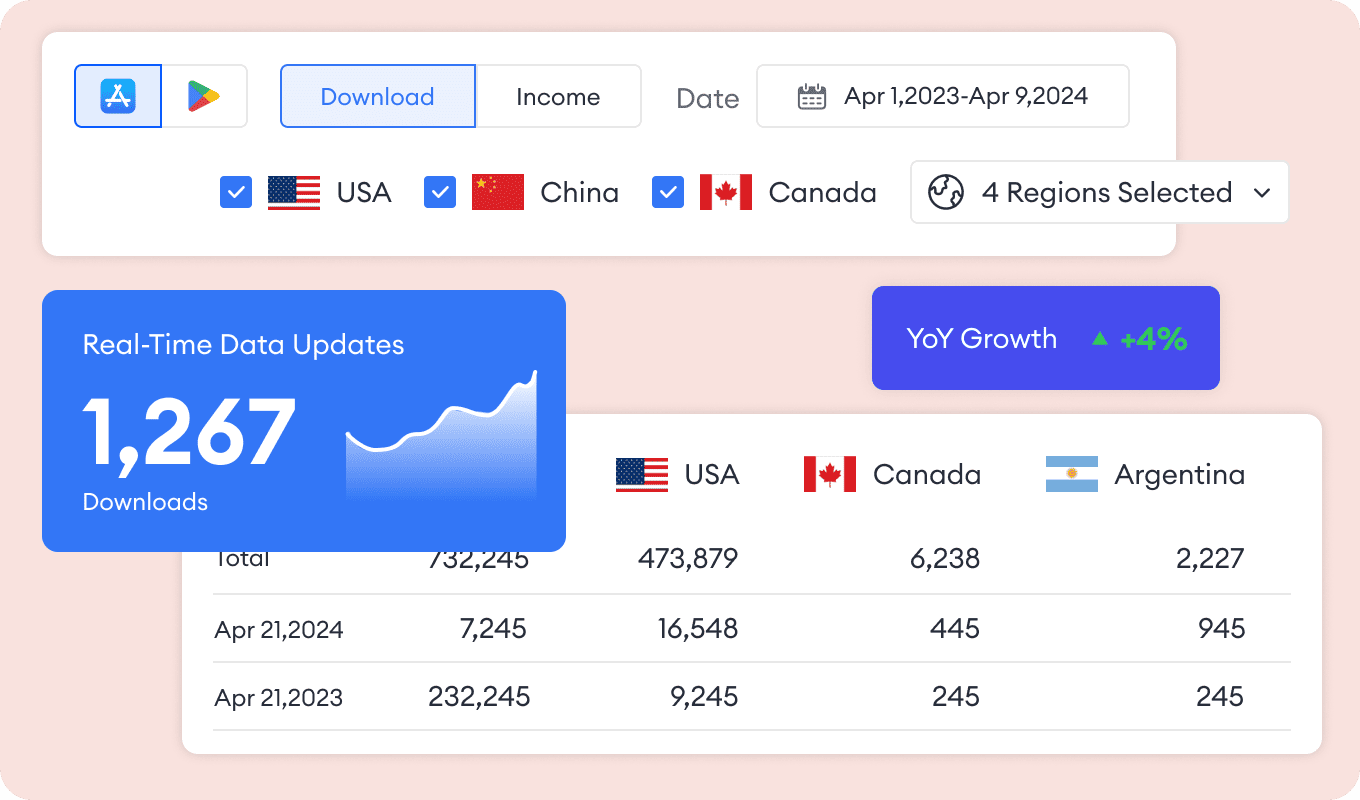The height and width of the screenshot is (800, 1360).
Task: Switch to the Income tab
Action: (558, 96)
